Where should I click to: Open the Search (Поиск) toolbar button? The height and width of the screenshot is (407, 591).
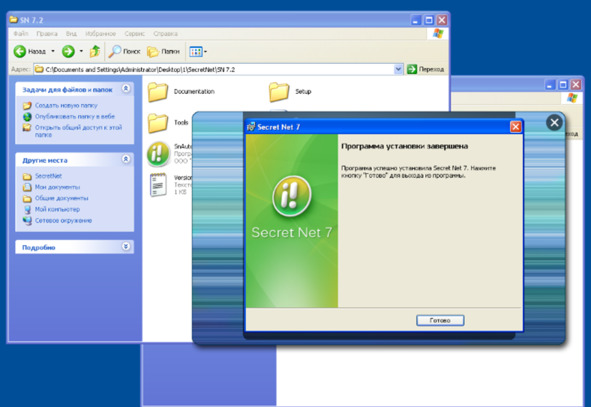pyautogui.click(x=124, y=51)
